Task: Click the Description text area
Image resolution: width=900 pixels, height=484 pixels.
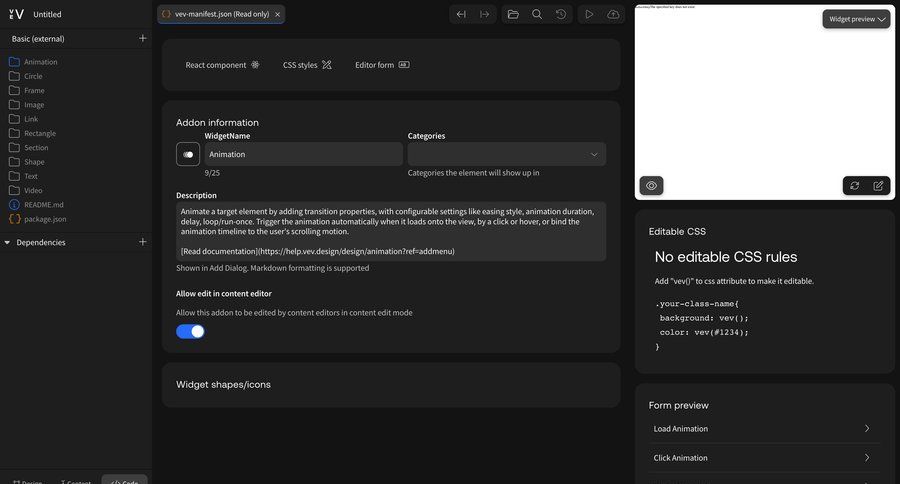Action: click(391, 231)
